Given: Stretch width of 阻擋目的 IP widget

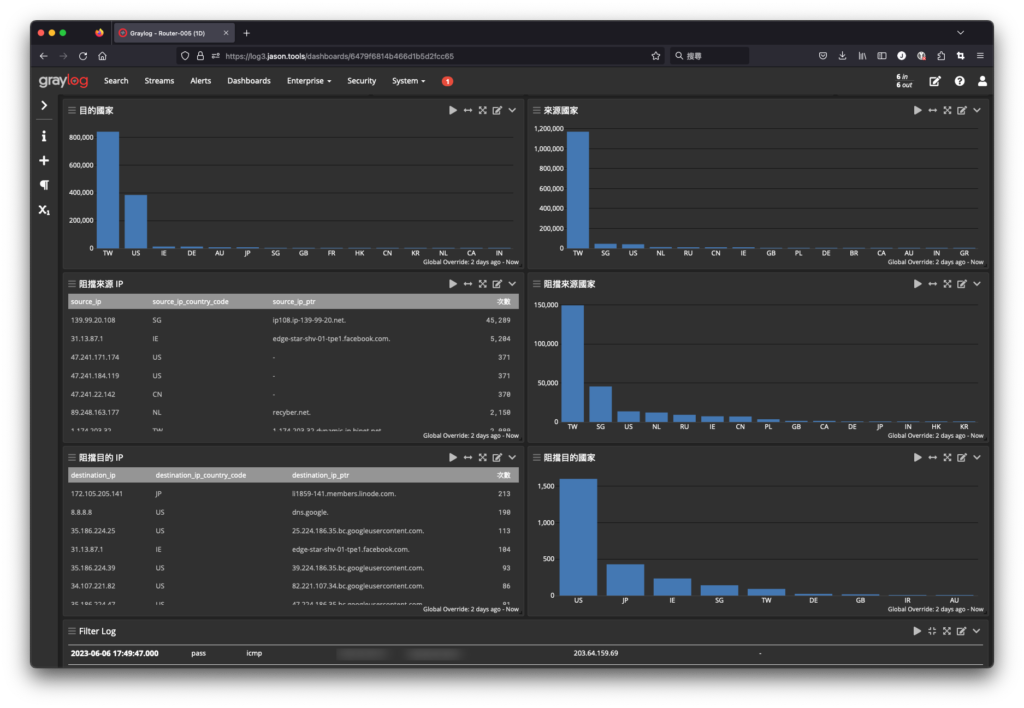Looking at the screenshot, I should click(468, 458).
